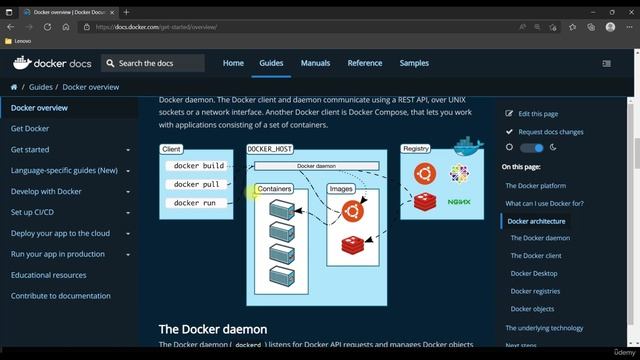Open Guides breadcrumb link
This screenshot has height=360, width=640.
40,87
